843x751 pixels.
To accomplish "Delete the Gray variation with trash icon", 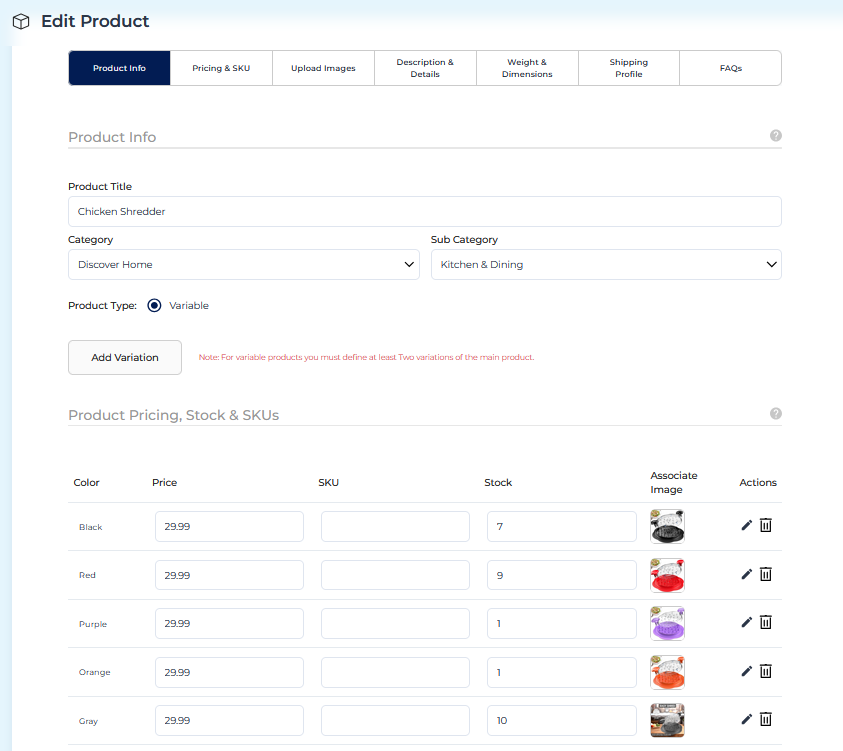I will click(766, 719).
